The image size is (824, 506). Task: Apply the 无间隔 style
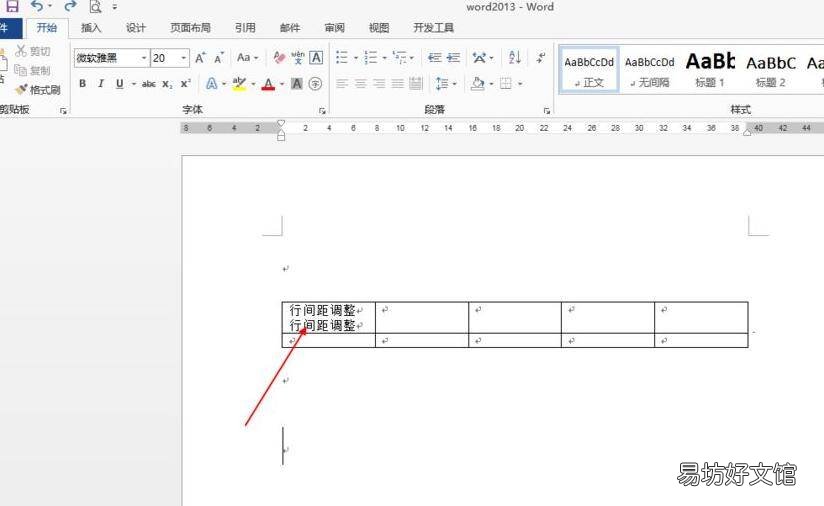click(x=650, y=70)
